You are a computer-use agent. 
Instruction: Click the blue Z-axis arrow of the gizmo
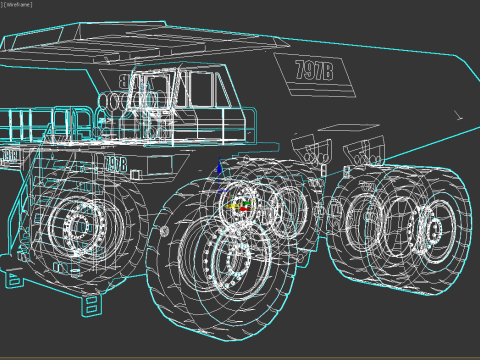tap(219, 167)
